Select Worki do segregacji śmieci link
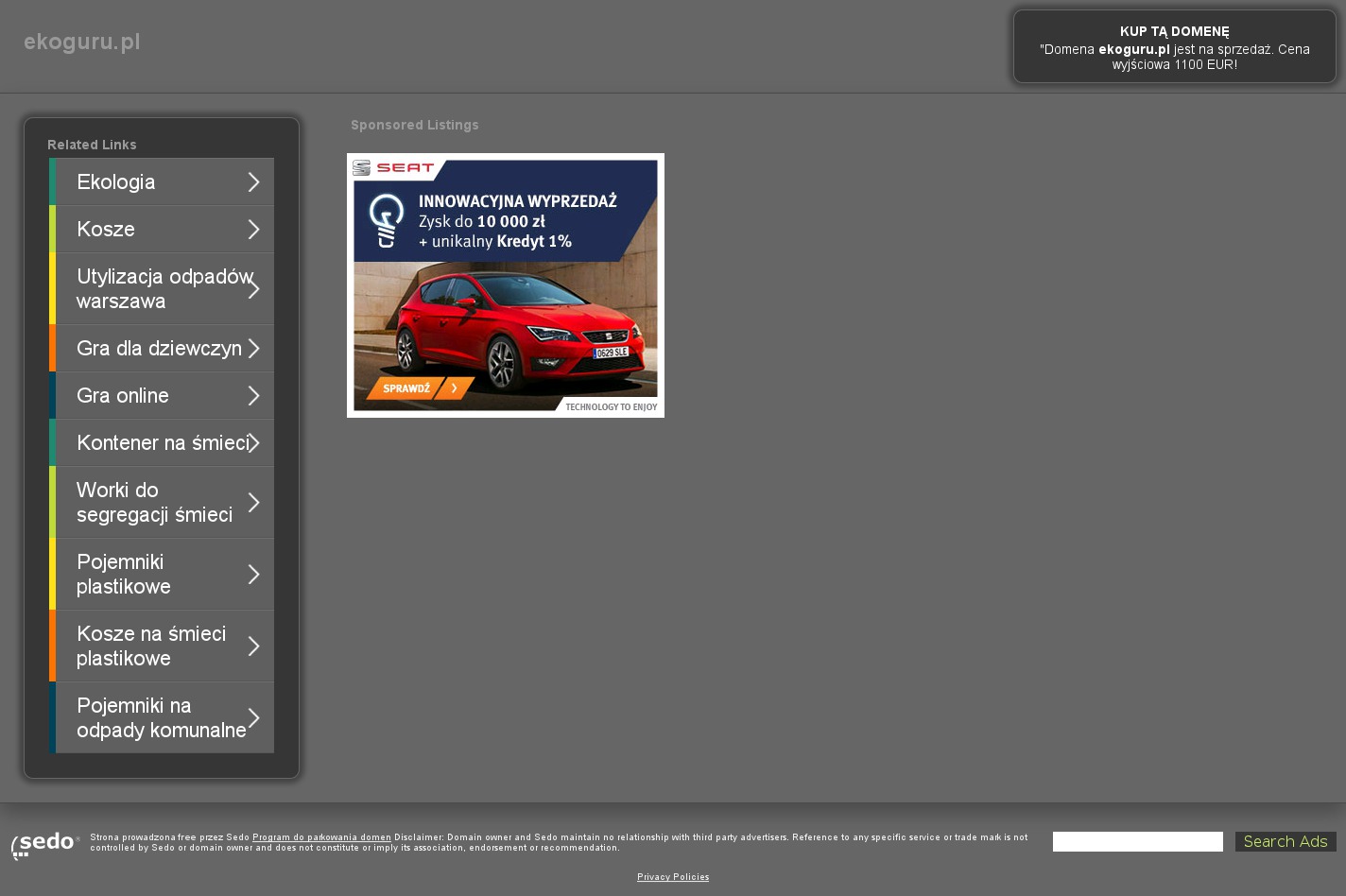Screen dimensions: 1346x896 point(154,503)
